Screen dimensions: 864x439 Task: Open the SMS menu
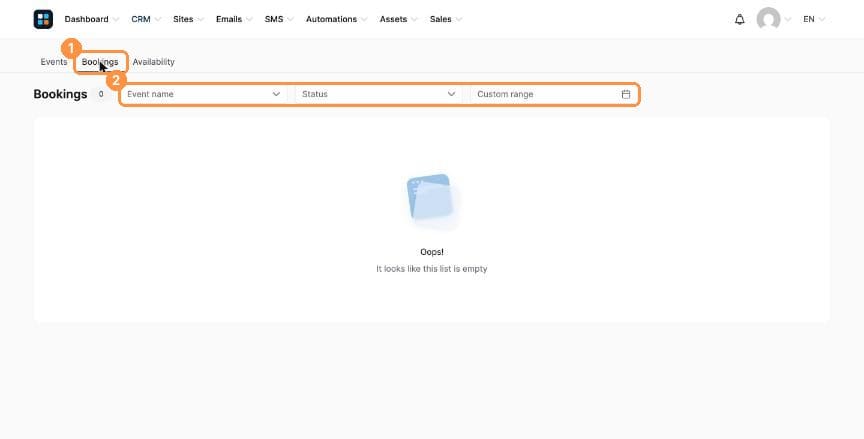[279, 19]
